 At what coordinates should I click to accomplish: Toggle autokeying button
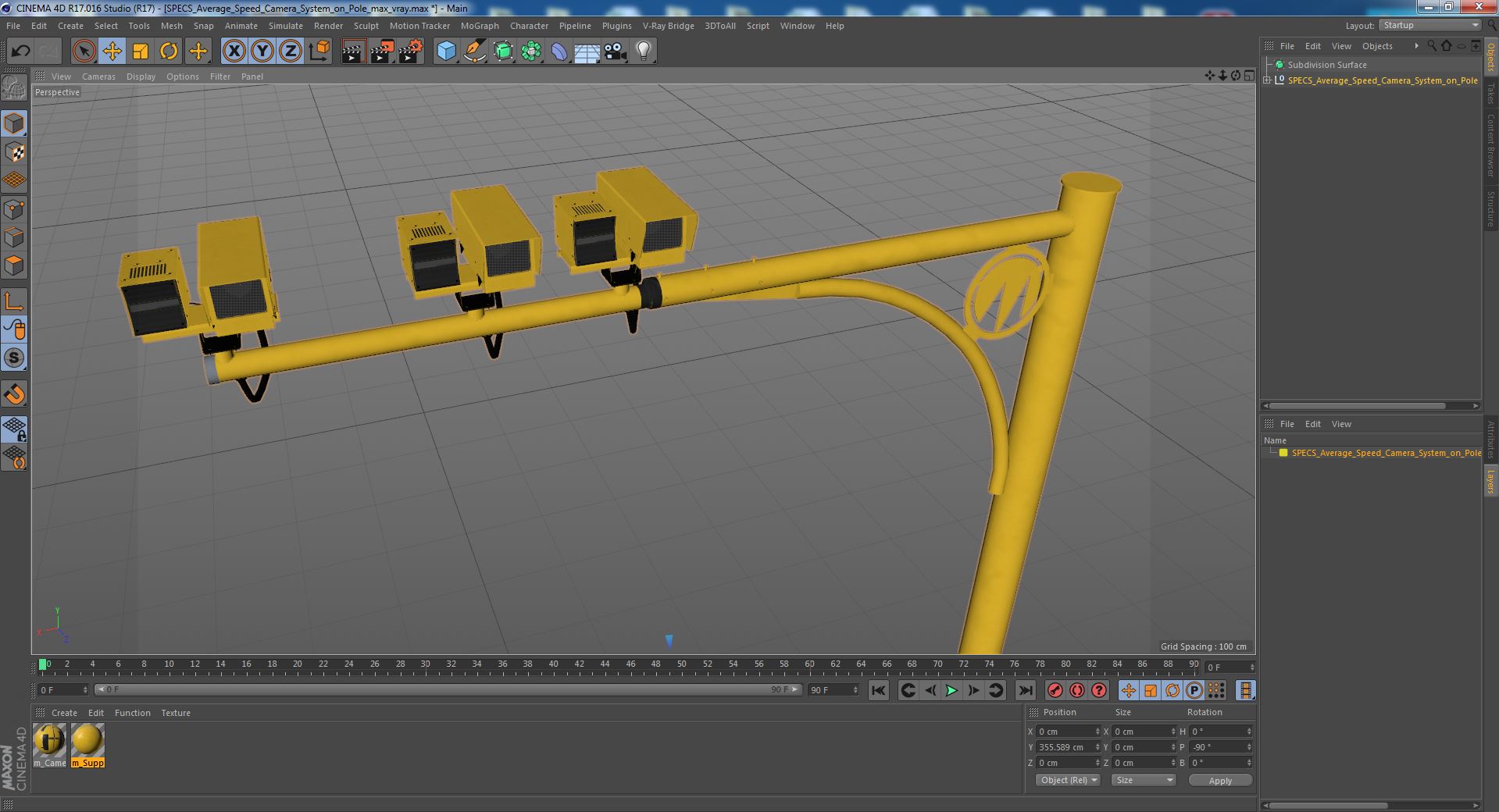point(1076,690)
